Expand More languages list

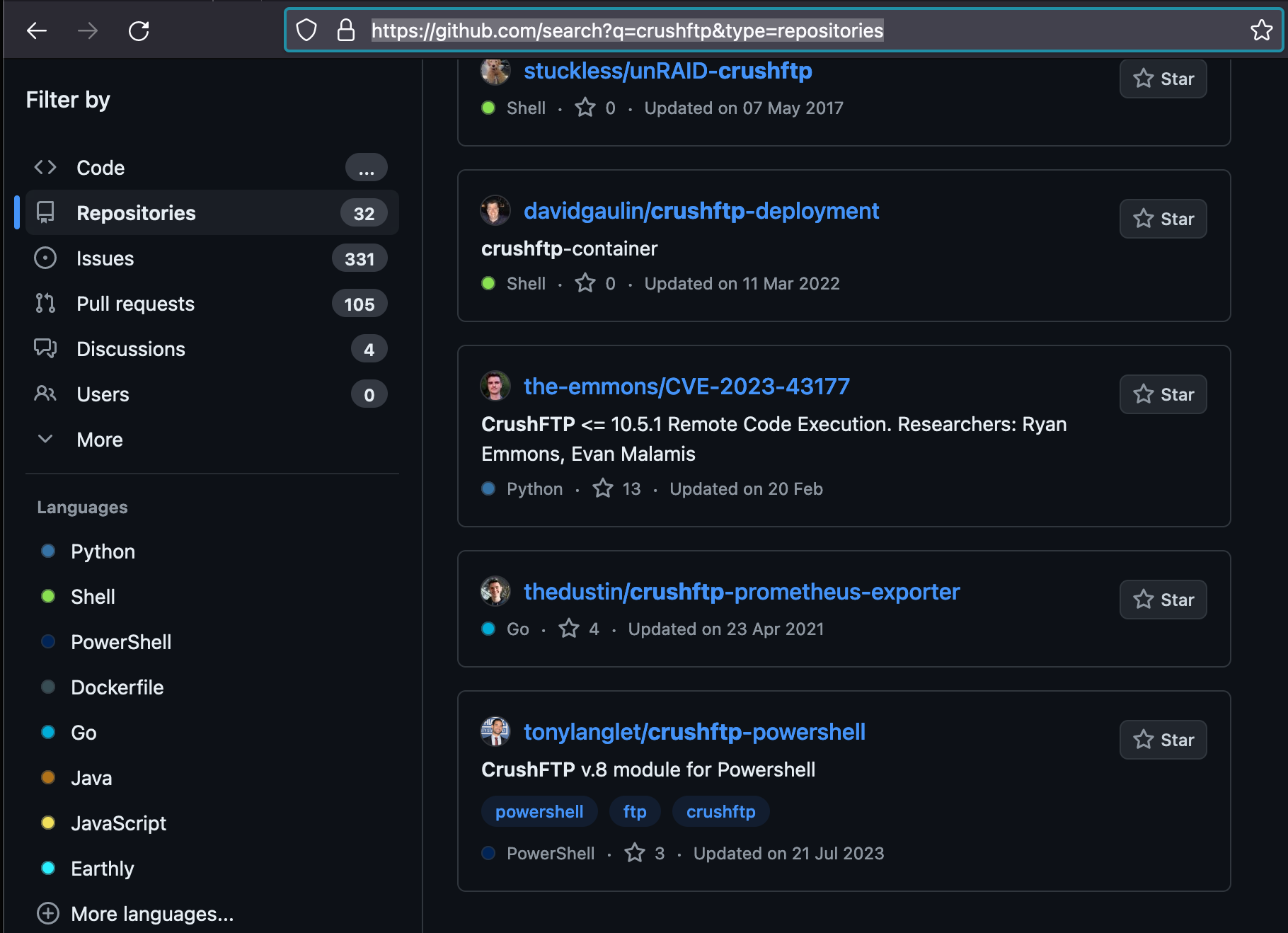(151, 914)
